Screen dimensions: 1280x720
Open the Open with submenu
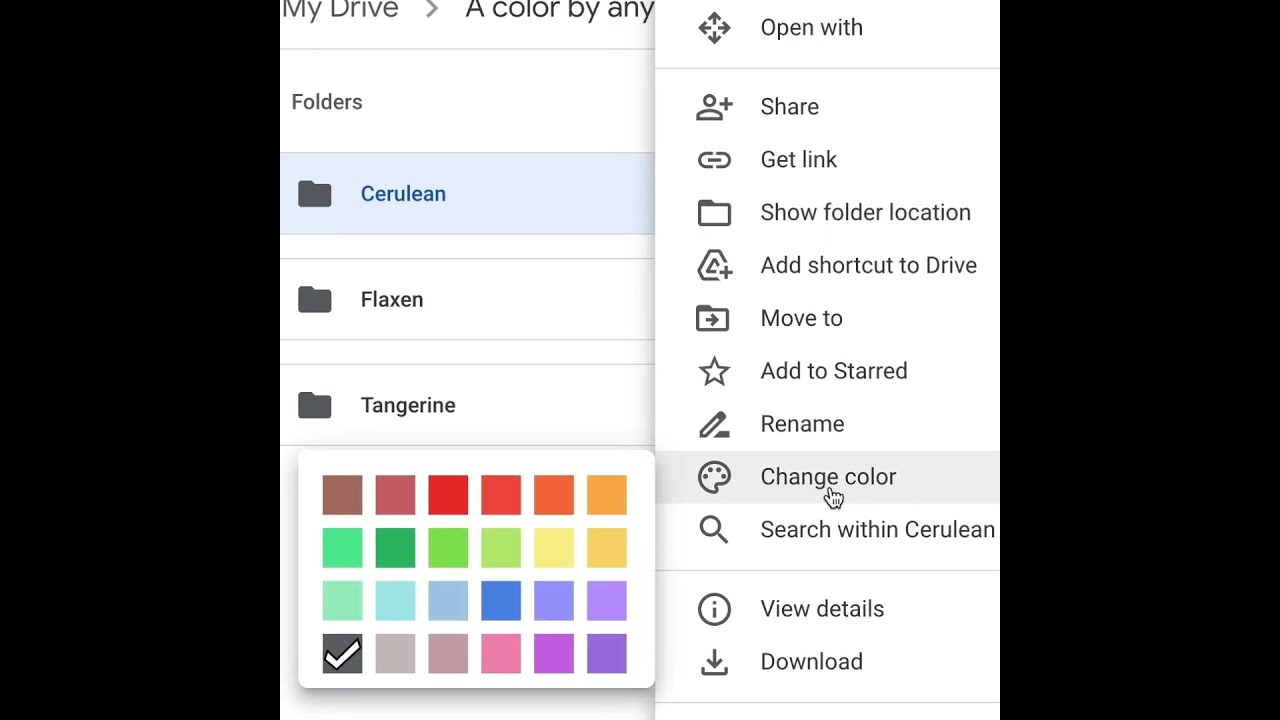click(x=811, y=28)
